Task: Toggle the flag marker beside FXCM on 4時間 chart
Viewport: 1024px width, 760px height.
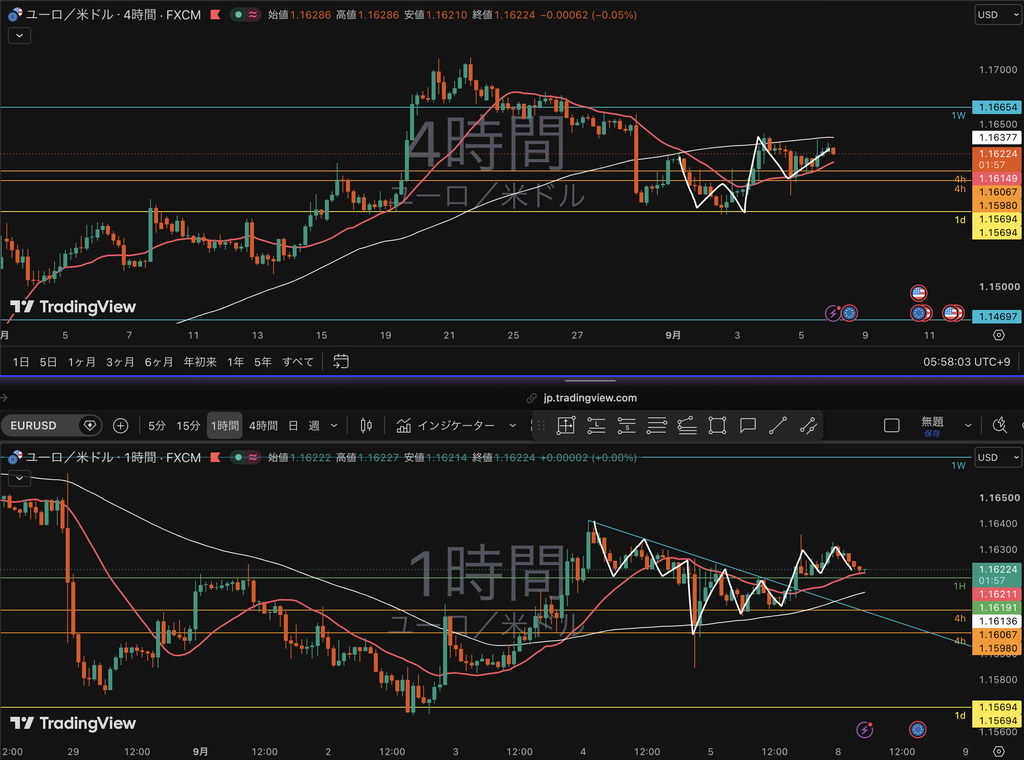Action: 215,14
